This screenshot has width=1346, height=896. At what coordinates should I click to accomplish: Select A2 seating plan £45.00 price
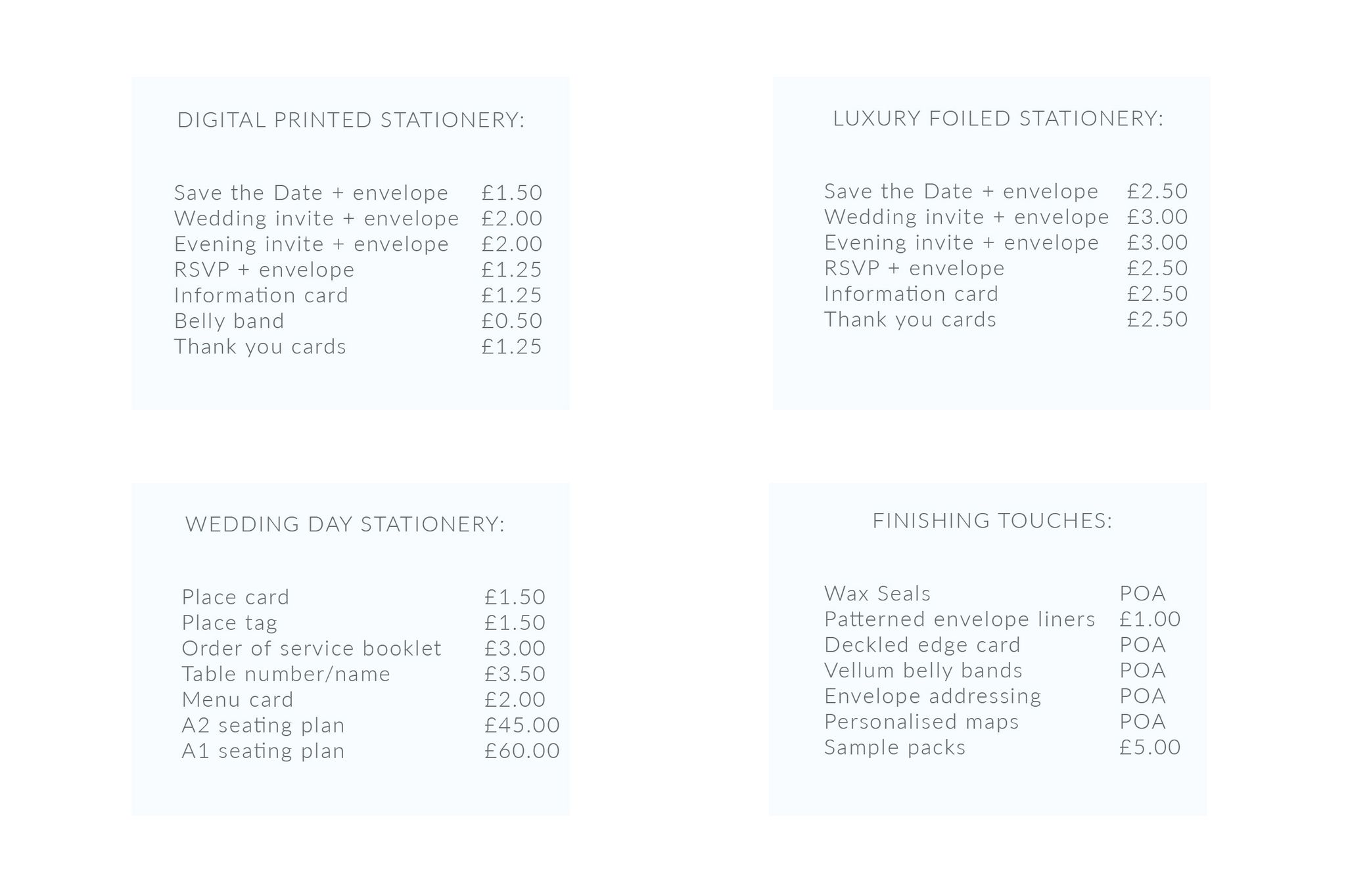[522, 725]
